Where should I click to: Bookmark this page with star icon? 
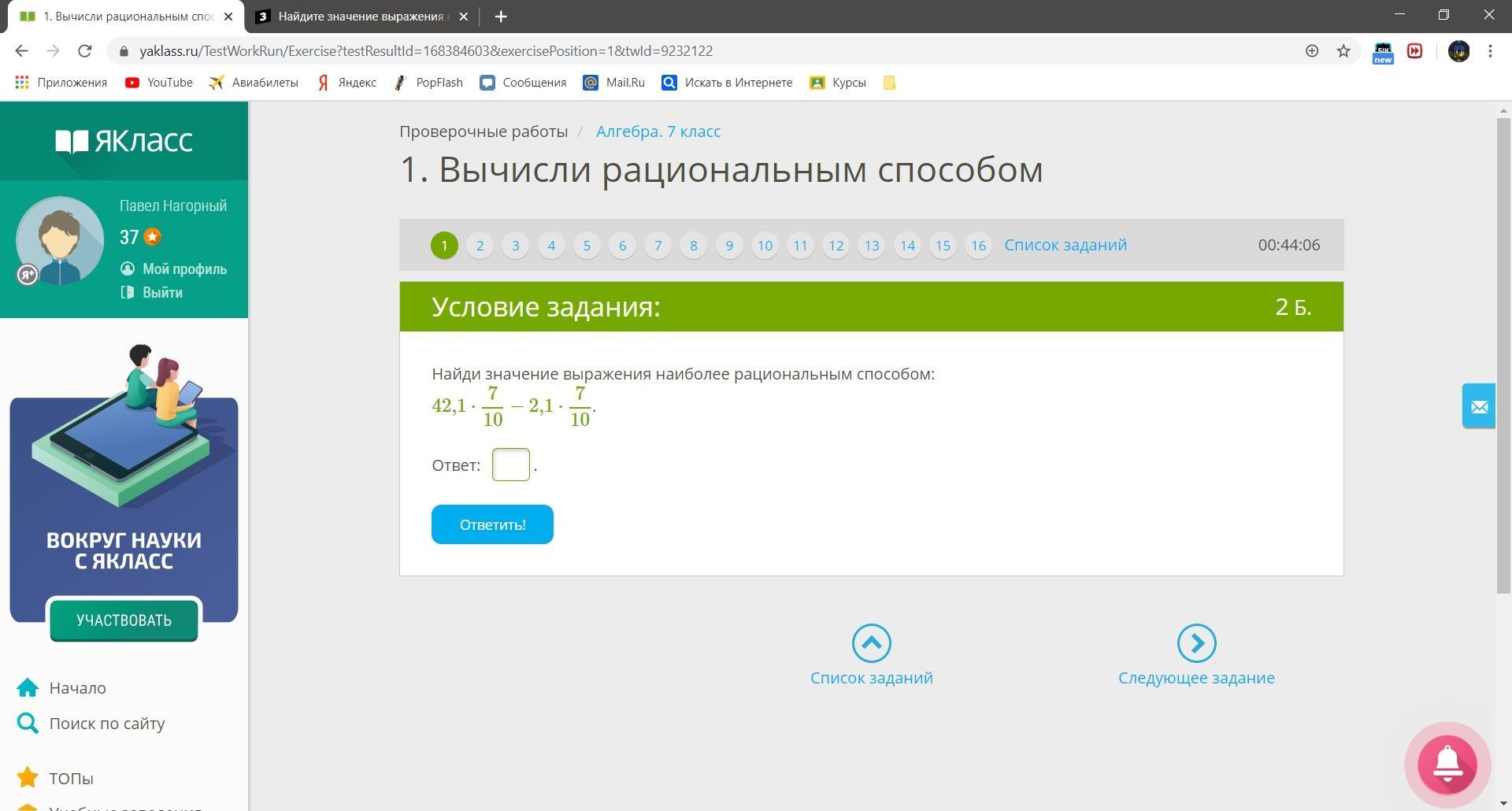pyautogui.click(x=1343, y=51)
